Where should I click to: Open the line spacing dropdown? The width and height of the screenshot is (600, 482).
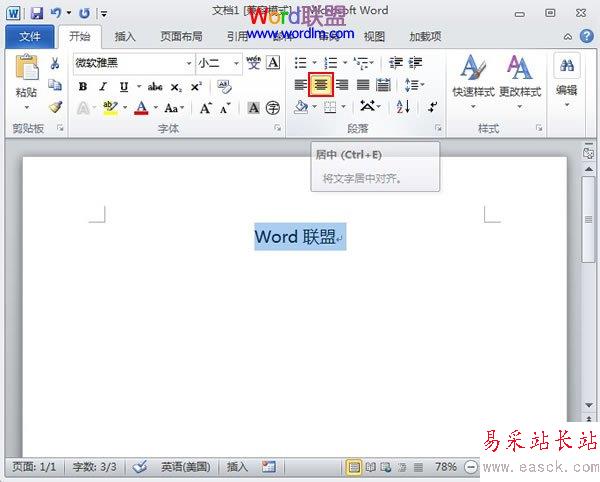(414, 85)
